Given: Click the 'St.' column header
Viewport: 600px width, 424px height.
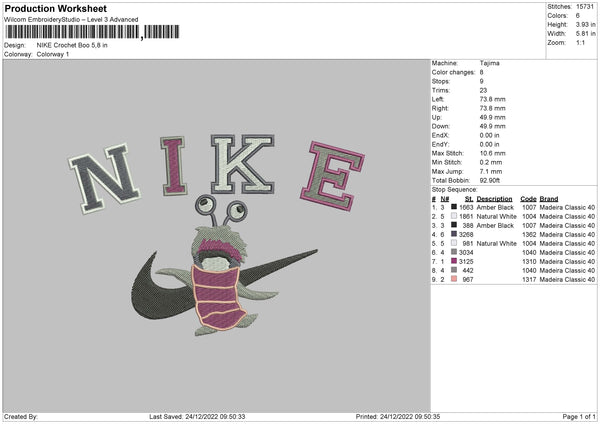Looking at the screenshot, I should click(469, 199).
